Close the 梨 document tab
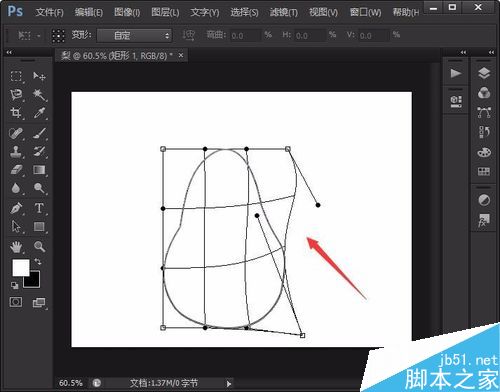Image resolution: width=500 pixels, height=392 pixels. (181, 55)
